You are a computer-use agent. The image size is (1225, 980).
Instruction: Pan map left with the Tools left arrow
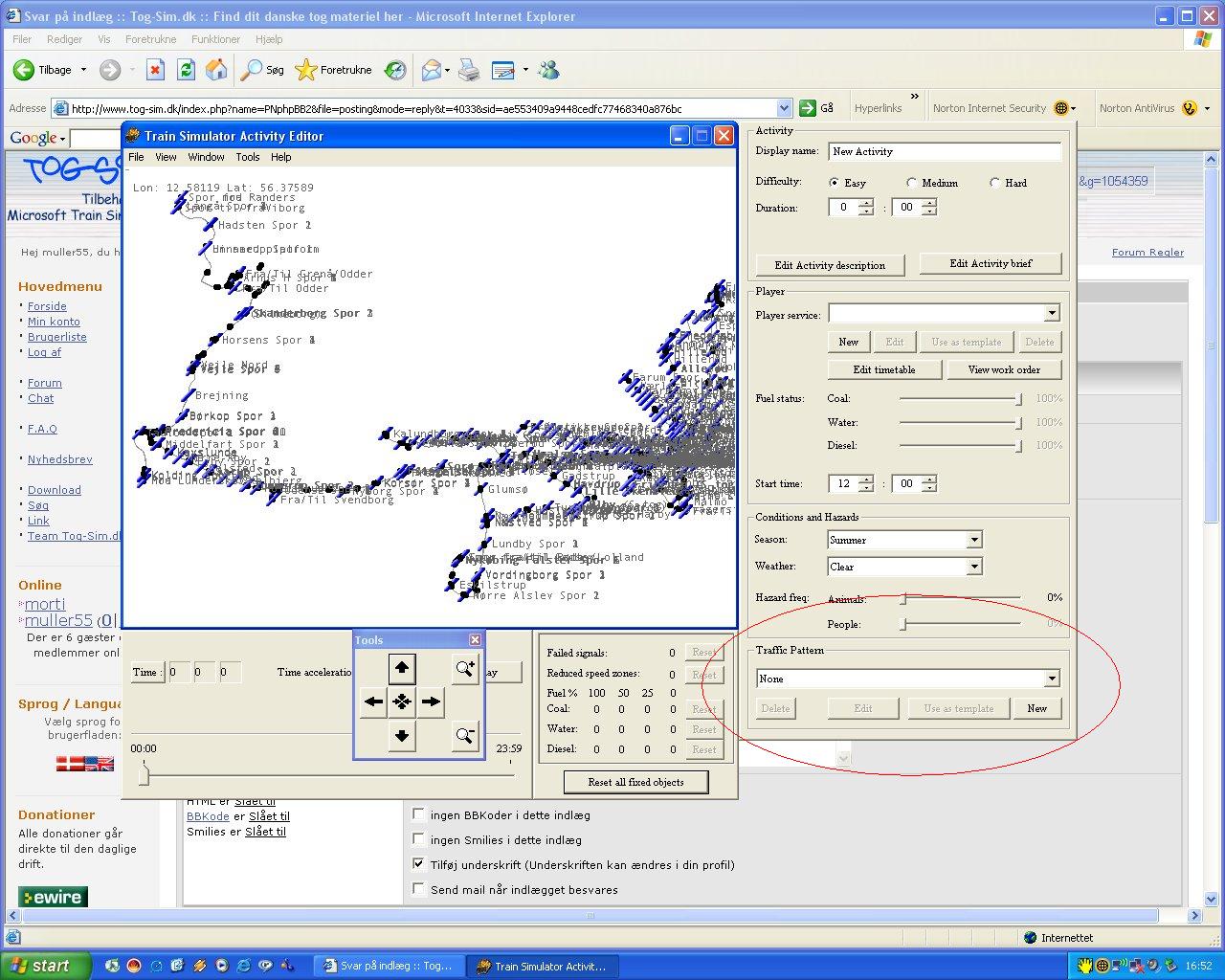coord(373,702)
